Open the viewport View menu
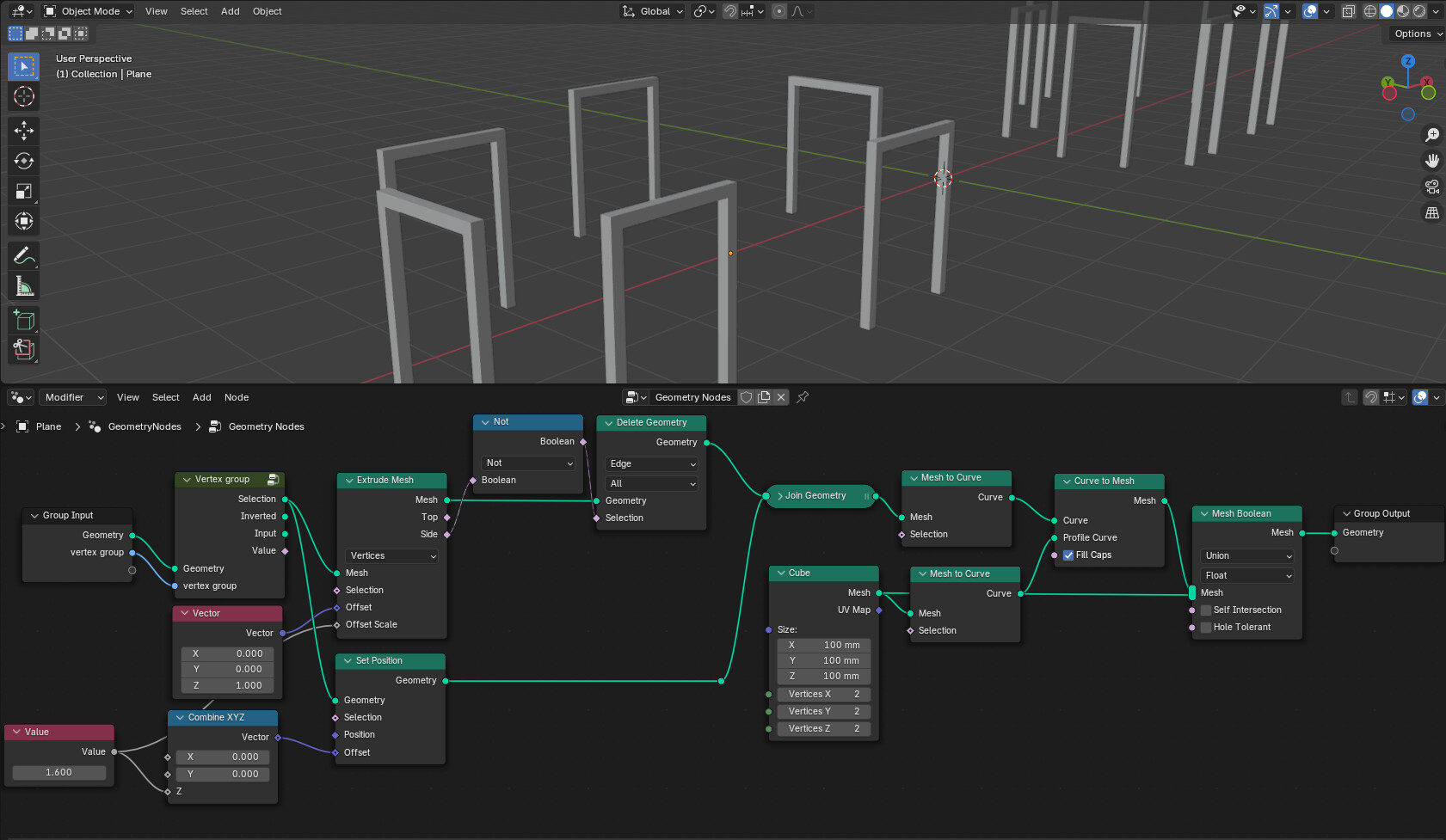1446x840 pixels. pyautogui.click(x=157, y=11)
